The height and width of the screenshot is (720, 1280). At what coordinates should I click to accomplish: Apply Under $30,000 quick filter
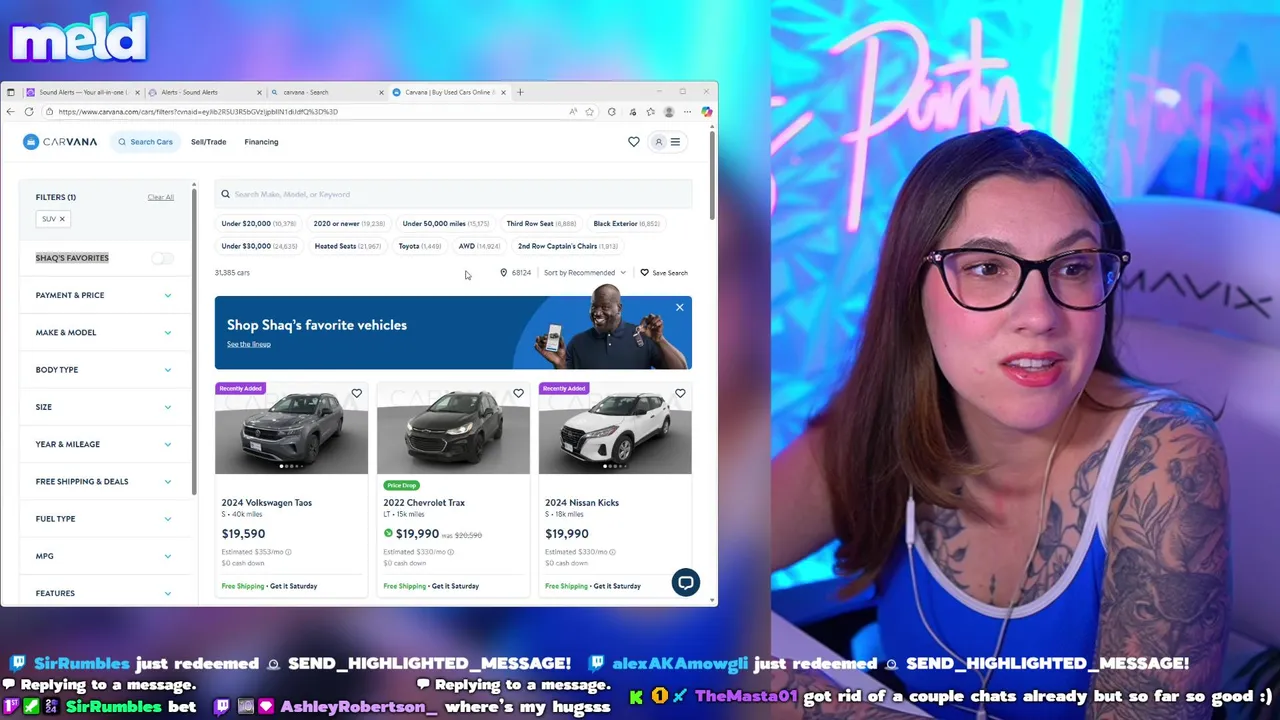[259, 246]
